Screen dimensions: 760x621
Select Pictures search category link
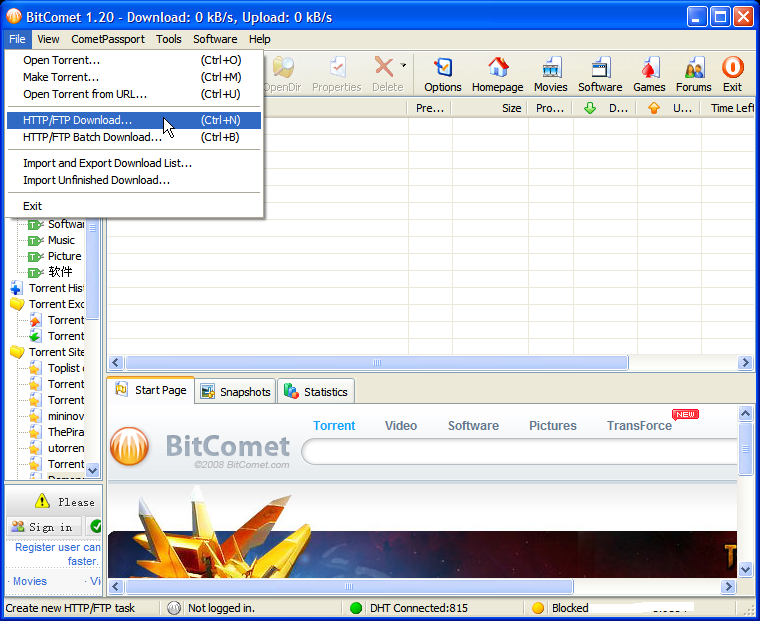553,426
